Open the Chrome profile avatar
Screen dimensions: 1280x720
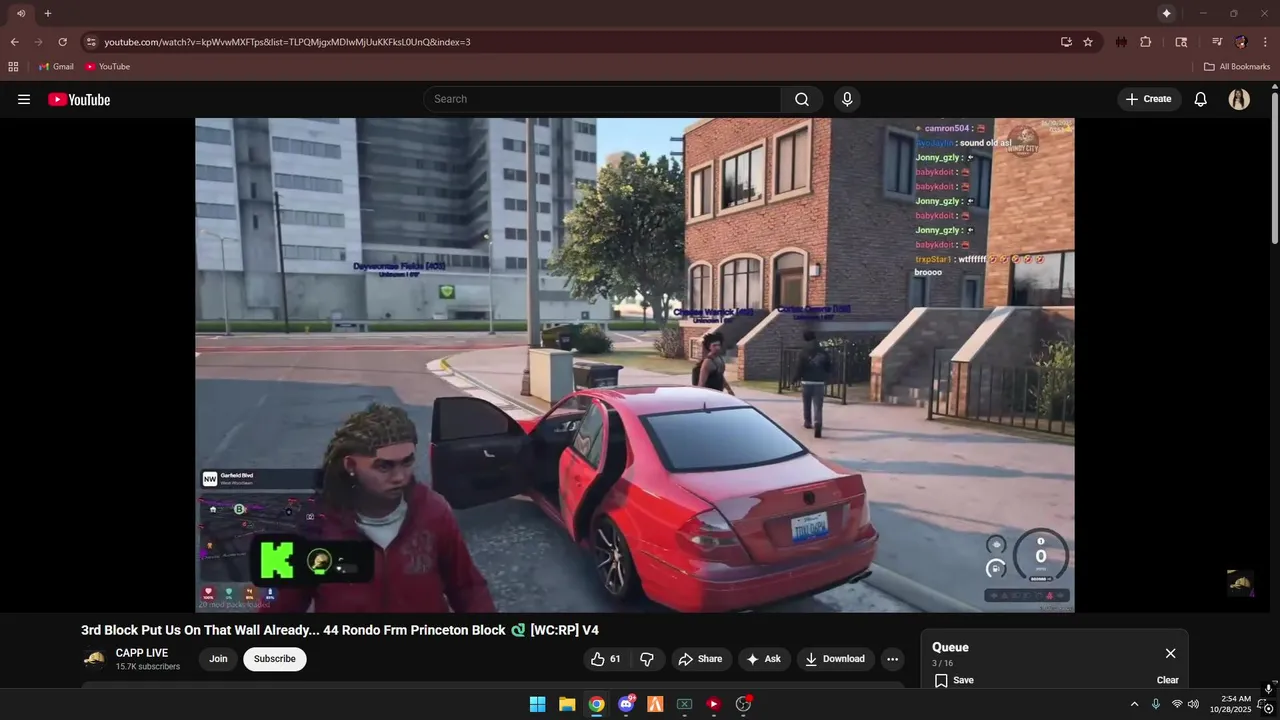(1241, 42)
